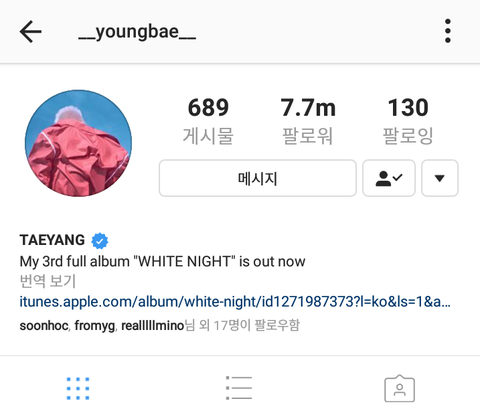
Task: Open mutual follower realllllmino's profile
Action: 153,326
